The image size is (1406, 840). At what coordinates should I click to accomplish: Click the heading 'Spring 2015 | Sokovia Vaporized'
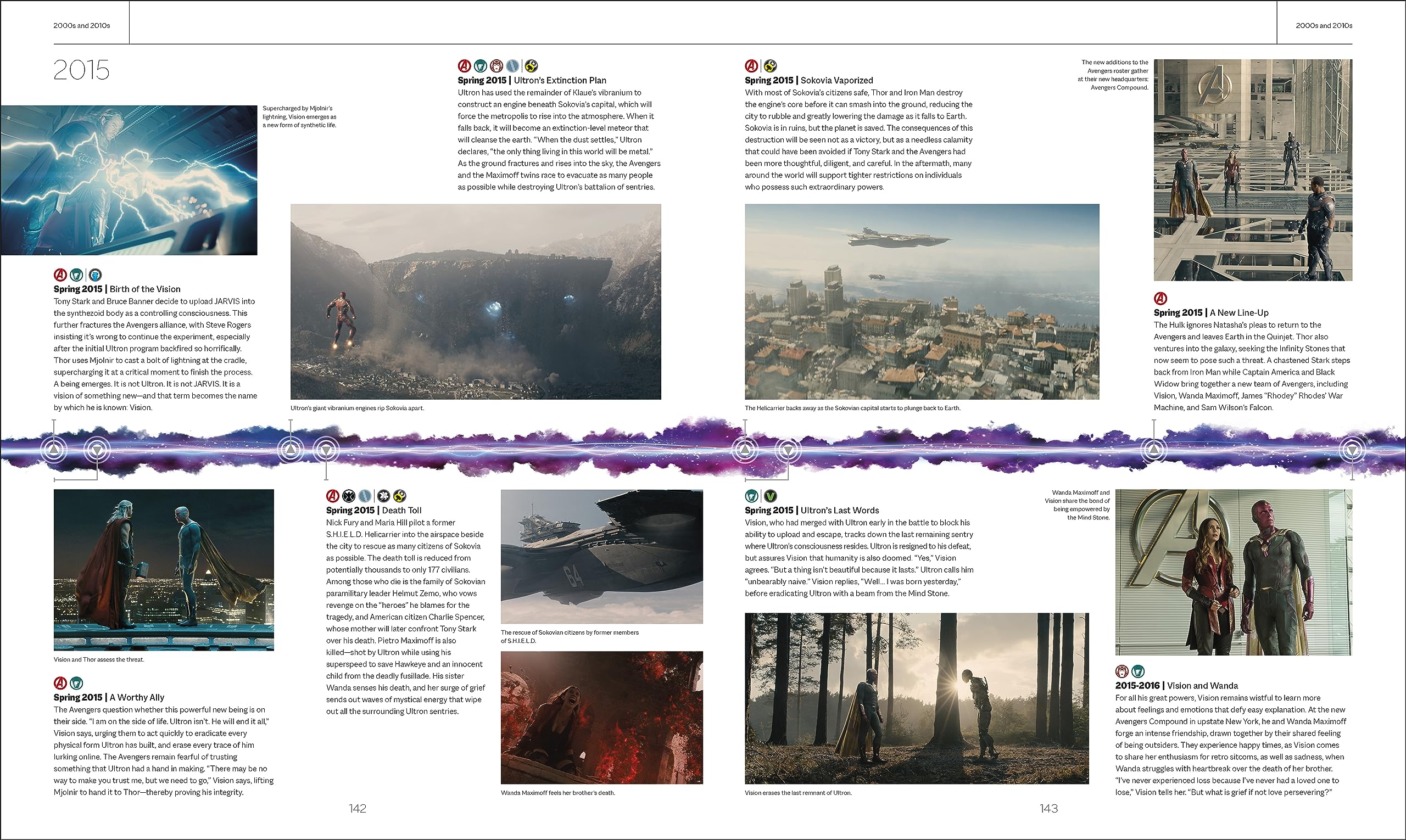808,80
